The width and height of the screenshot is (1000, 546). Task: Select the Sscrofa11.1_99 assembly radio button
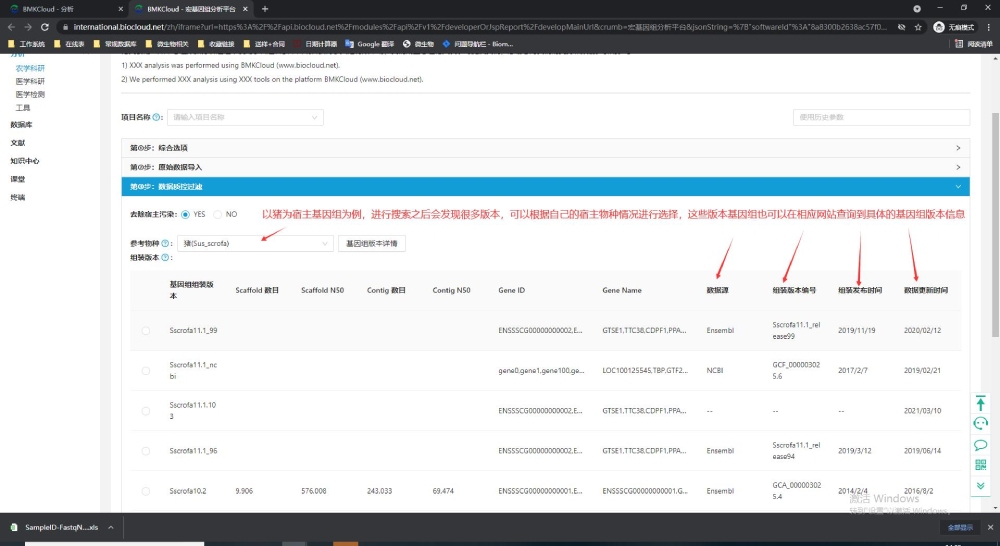(146, 330)
